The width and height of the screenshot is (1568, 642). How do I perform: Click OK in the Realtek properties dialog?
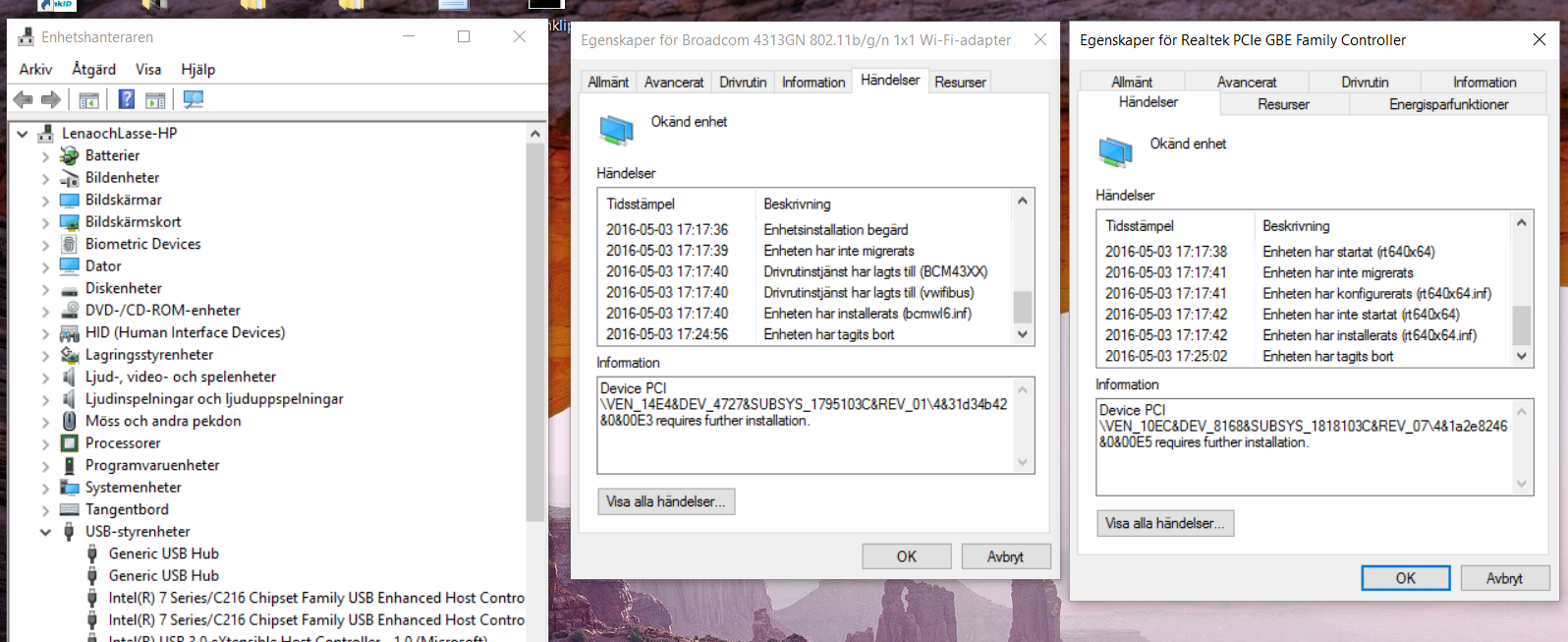click(x=1406, y=578)
